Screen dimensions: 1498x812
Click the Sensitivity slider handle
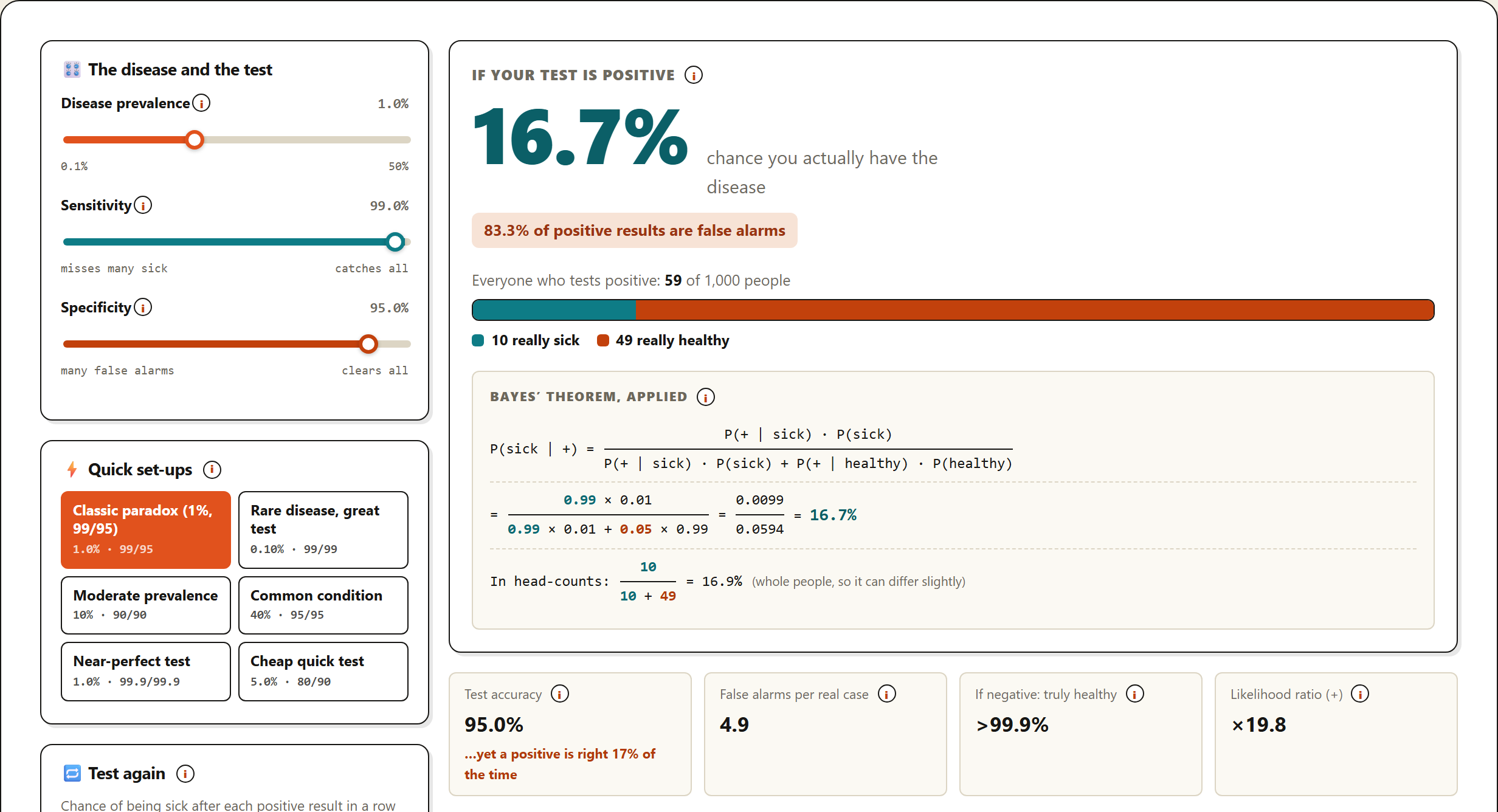(395, 242)
